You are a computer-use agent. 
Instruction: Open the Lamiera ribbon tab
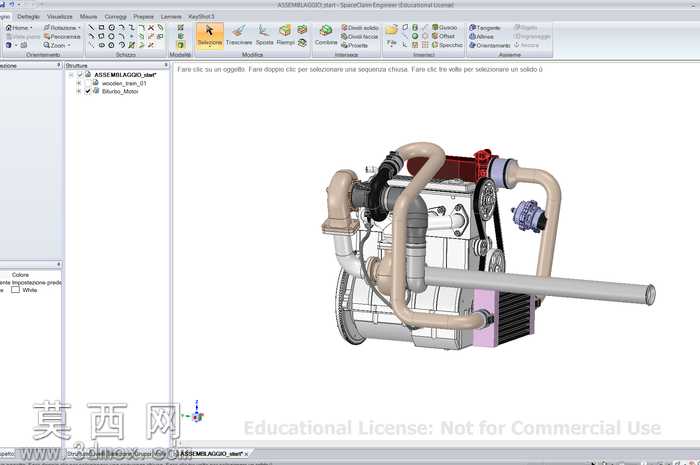(171, 17)
